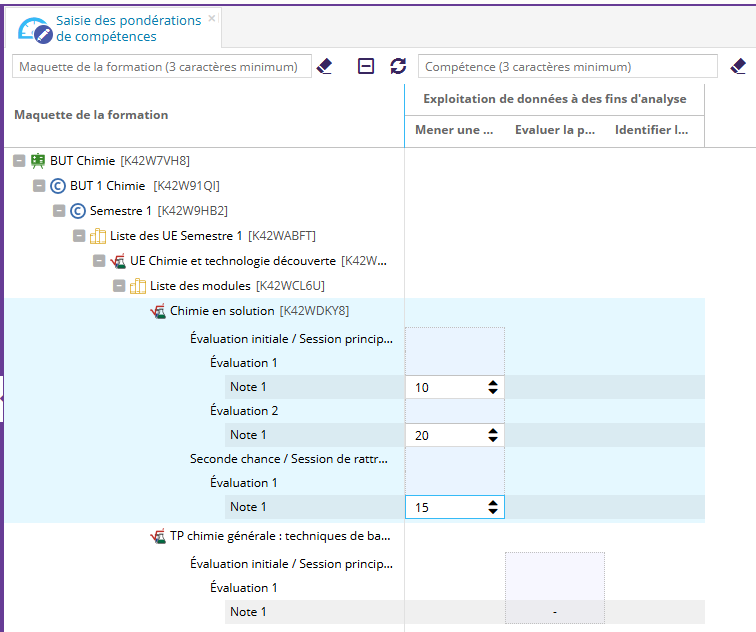Collapse the BUT 1 Chimie node
The width and height of the screenshot is (756, 632).
coord(39,186)
